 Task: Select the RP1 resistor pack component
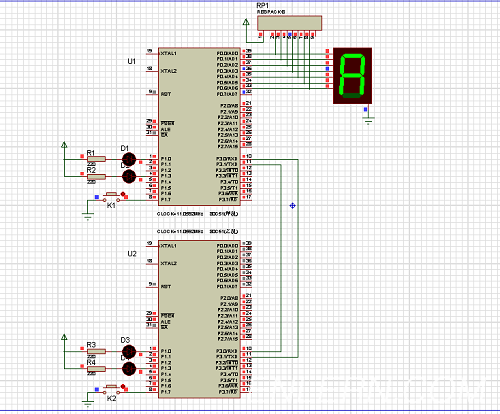[289, 23]
